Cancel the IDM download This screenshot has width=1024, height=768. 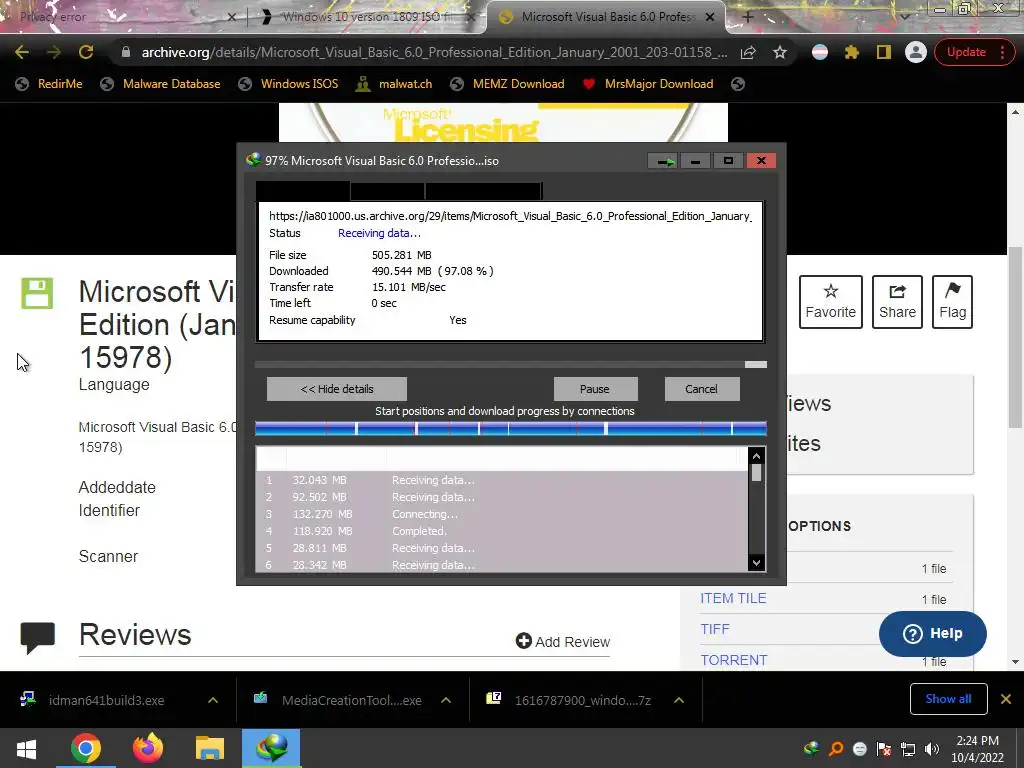tap(702, 389)
